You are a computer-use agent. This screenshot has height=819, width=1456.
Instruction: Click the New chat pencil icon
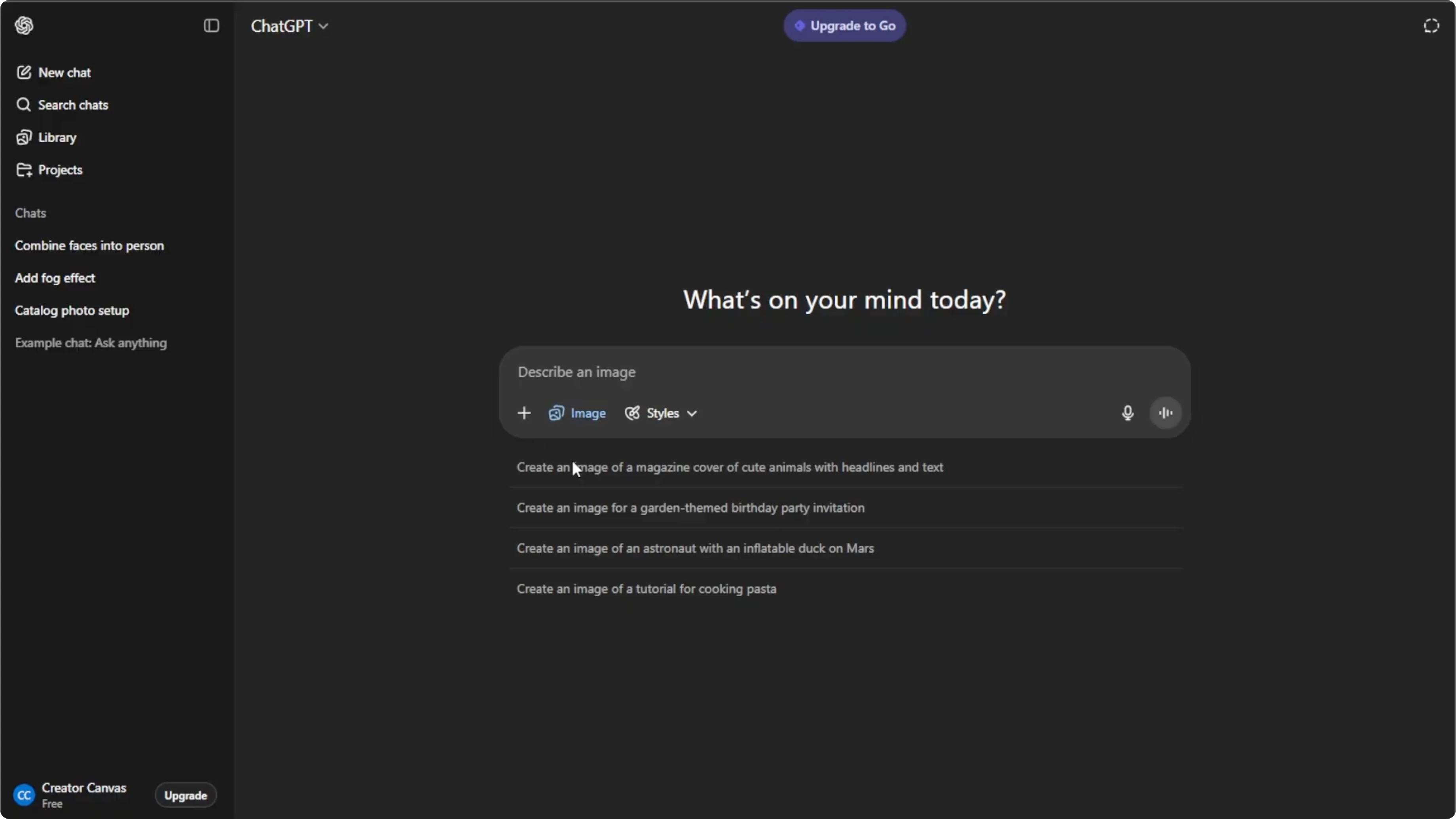tap(24, 72)
